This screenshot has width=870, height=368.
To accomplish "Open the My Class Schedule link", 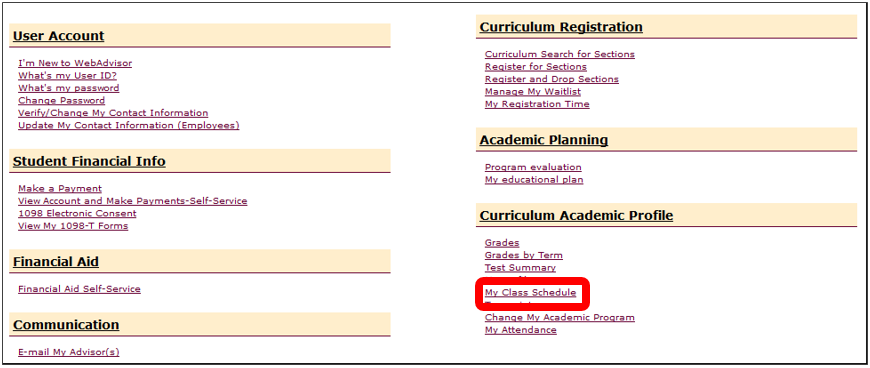I will 530,293.
